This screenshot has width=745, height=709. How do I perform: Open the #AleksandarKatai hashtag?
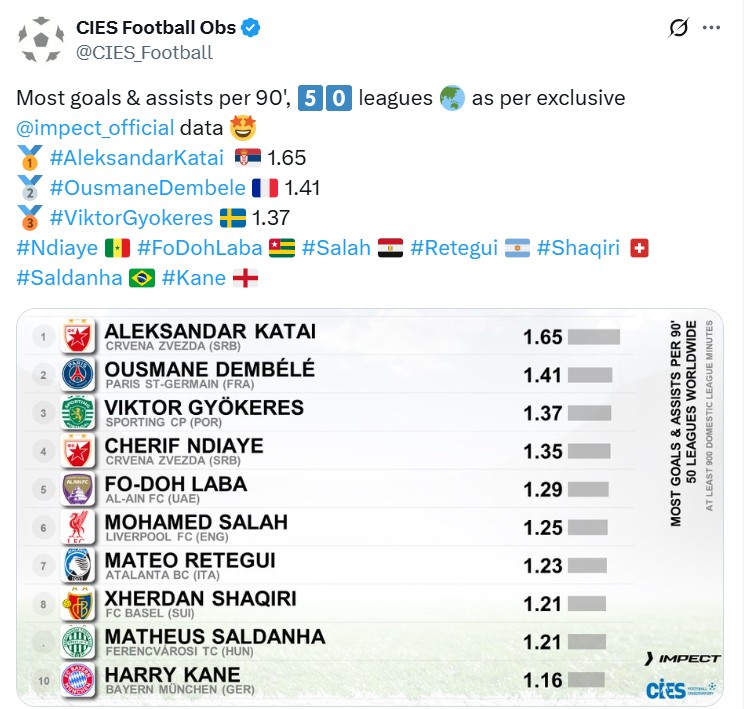[137, 158]
